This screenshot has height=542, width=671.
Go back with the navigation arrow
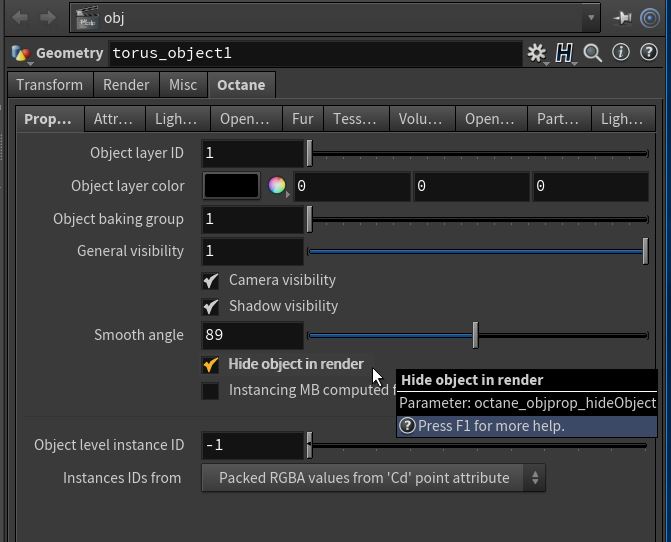20,18
